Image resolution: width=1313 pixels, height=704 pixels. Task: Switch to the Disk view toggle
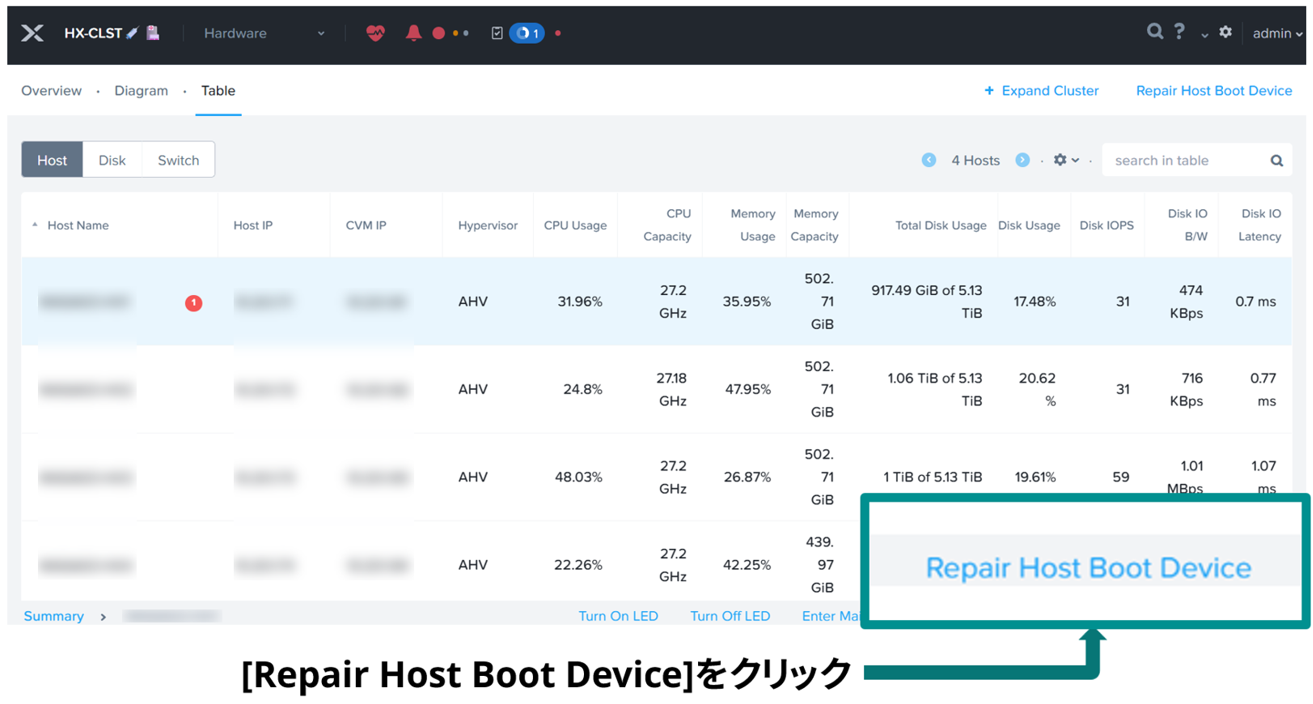[x=112, y=160]
